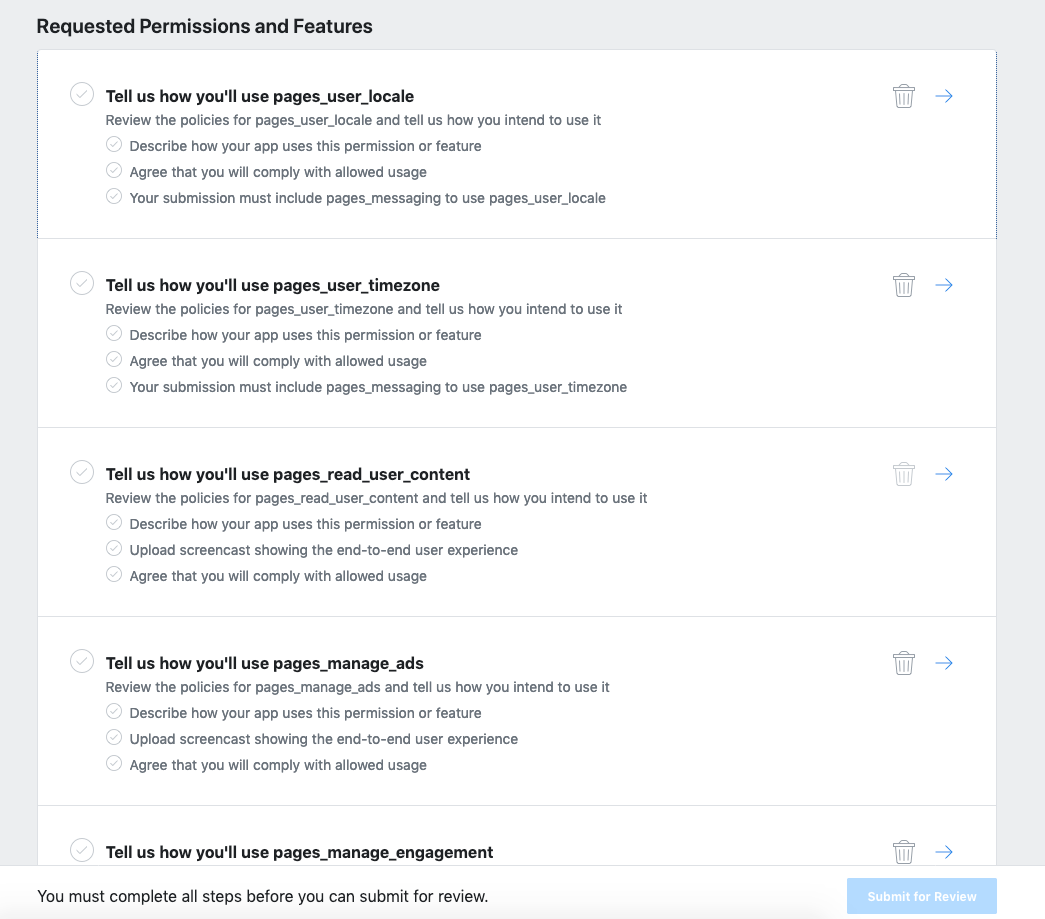Open pages_manage_engagement details with arrow

(x=944, y=852)
